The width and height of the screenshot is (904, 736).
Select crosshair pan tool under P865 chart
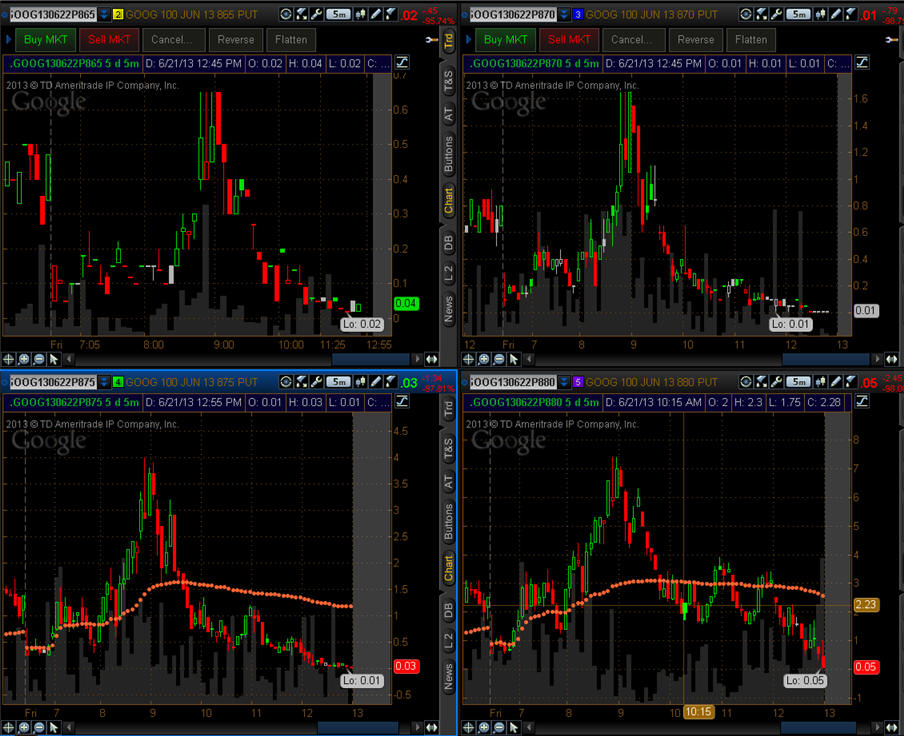click(9, 359)
